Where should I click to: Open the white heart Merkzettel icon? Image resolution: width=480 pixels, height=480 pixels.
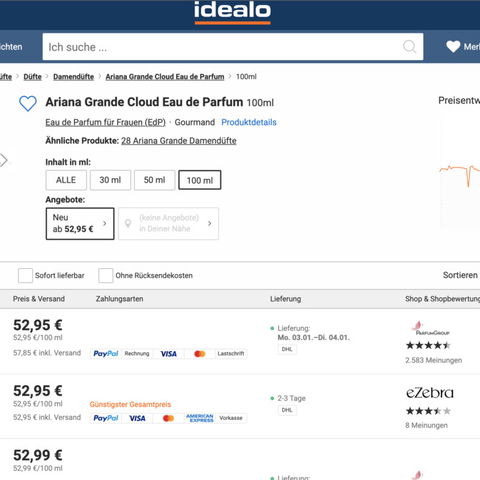click(453, 46)
